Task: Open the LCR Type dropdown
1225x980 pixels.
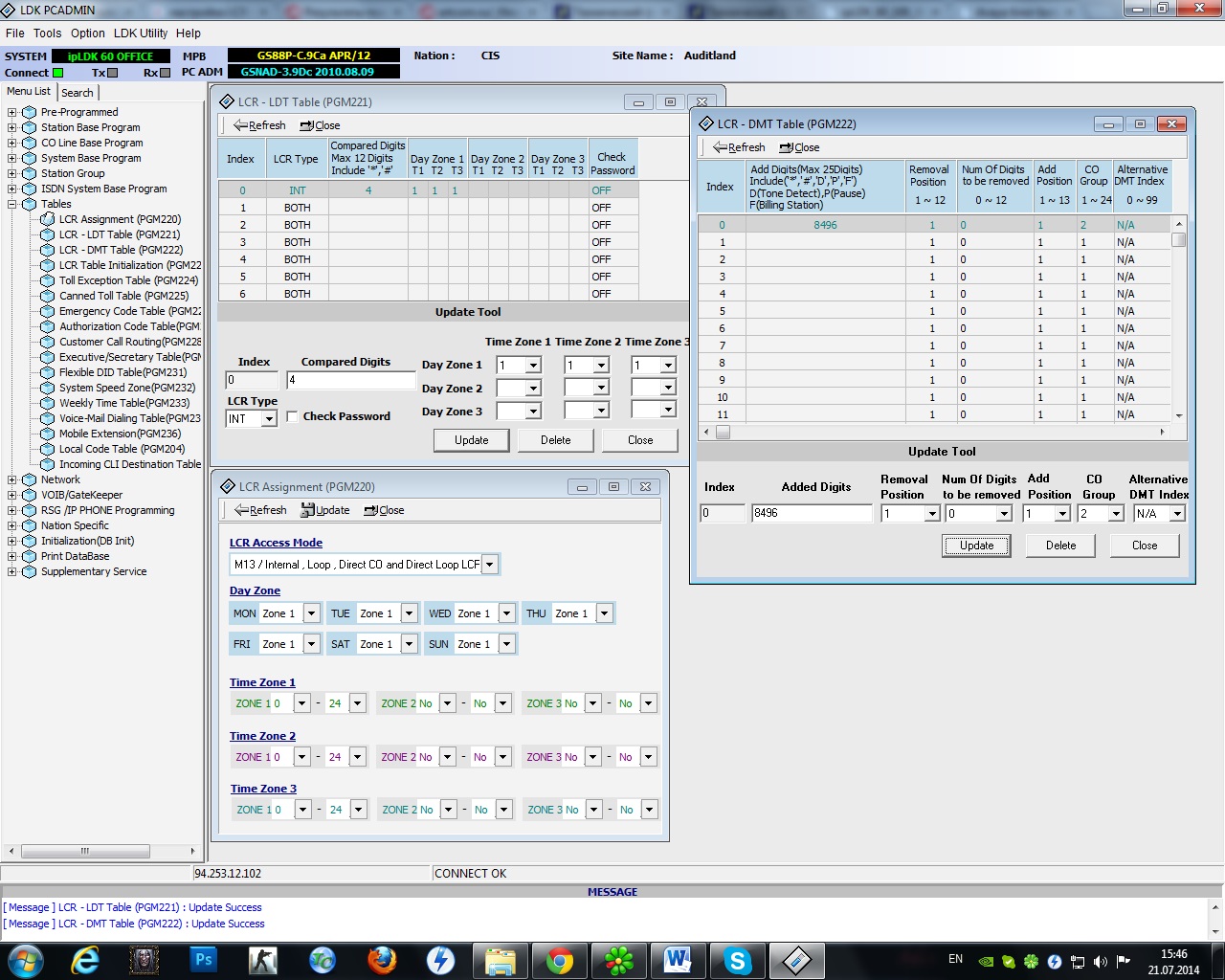Action: [x=269, y=419]
